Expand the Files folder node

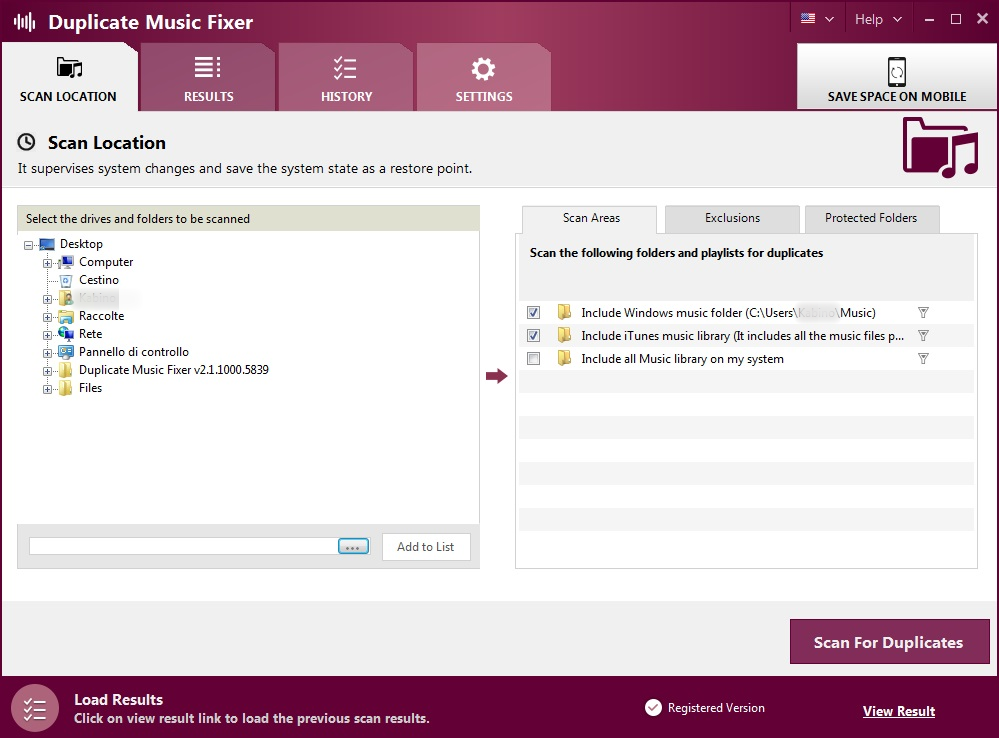pos(47,389)
